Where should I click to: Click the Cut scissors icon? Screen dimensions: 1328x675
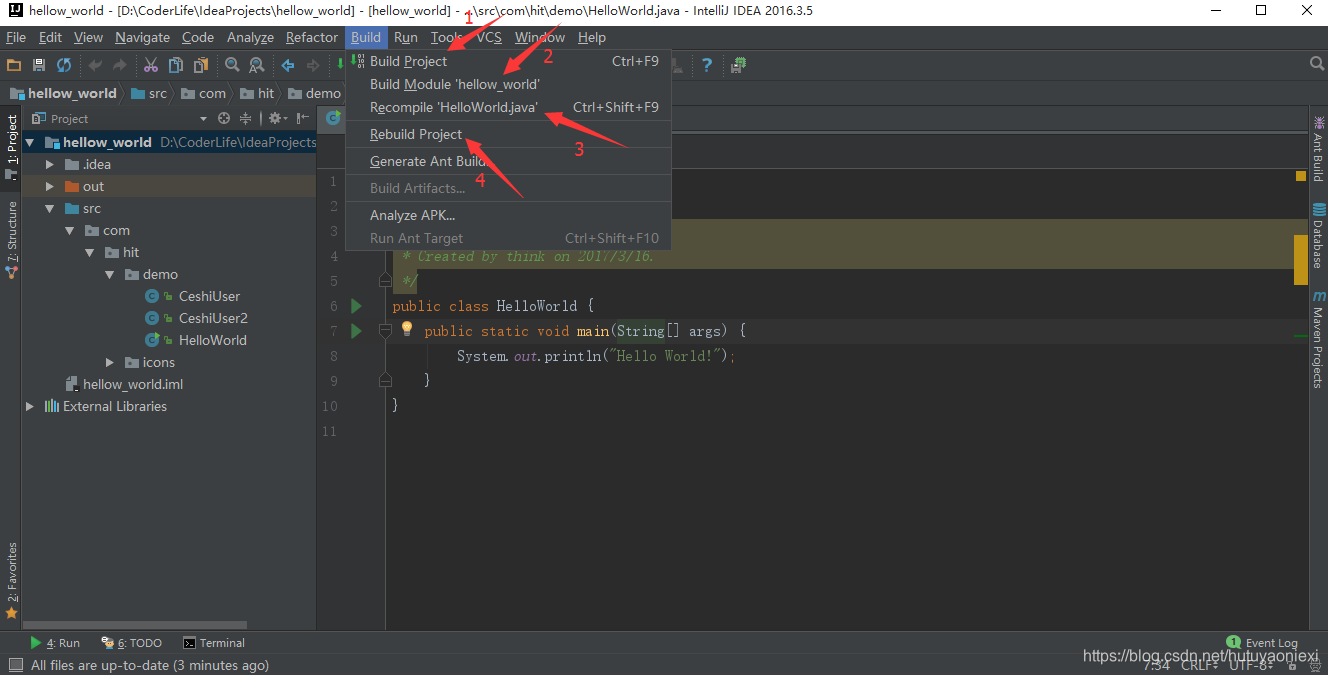coord(151,65)
